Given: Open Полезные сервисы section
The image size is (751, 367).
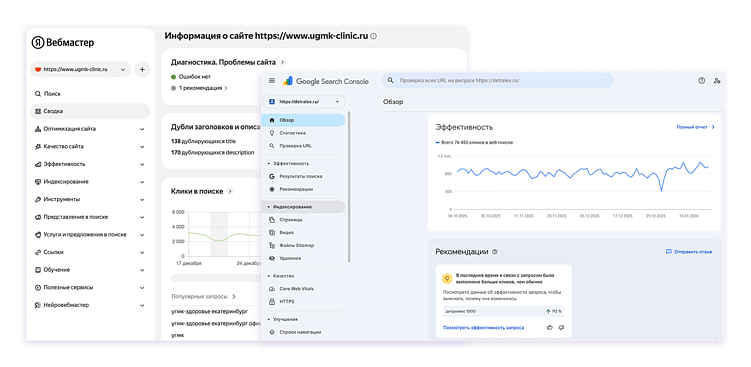Looking at the screenshot, I should click(90, 287).
